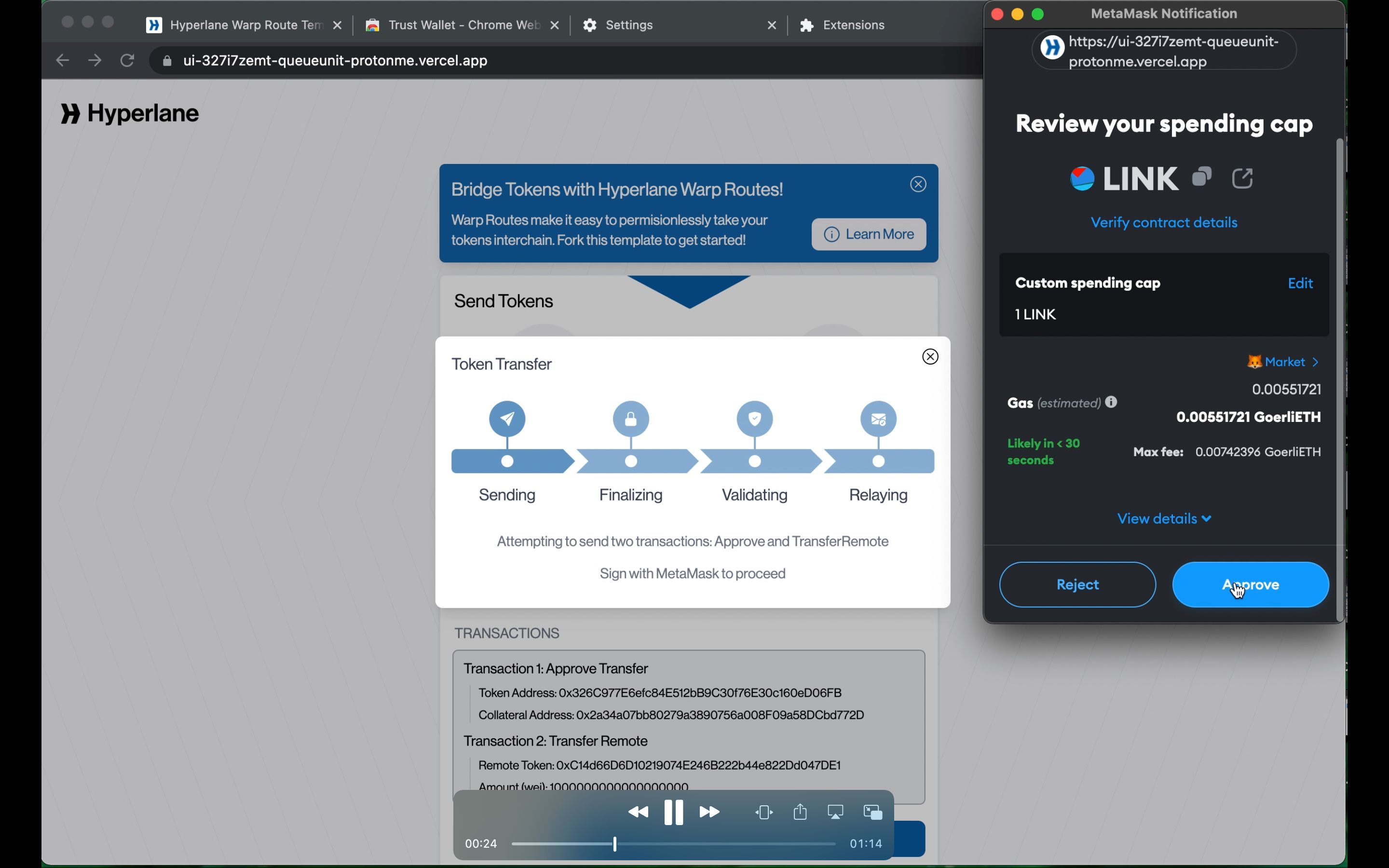Click the Learn More button
The width and height of the screenshot is (1389, 868).
tap(869, 234)
